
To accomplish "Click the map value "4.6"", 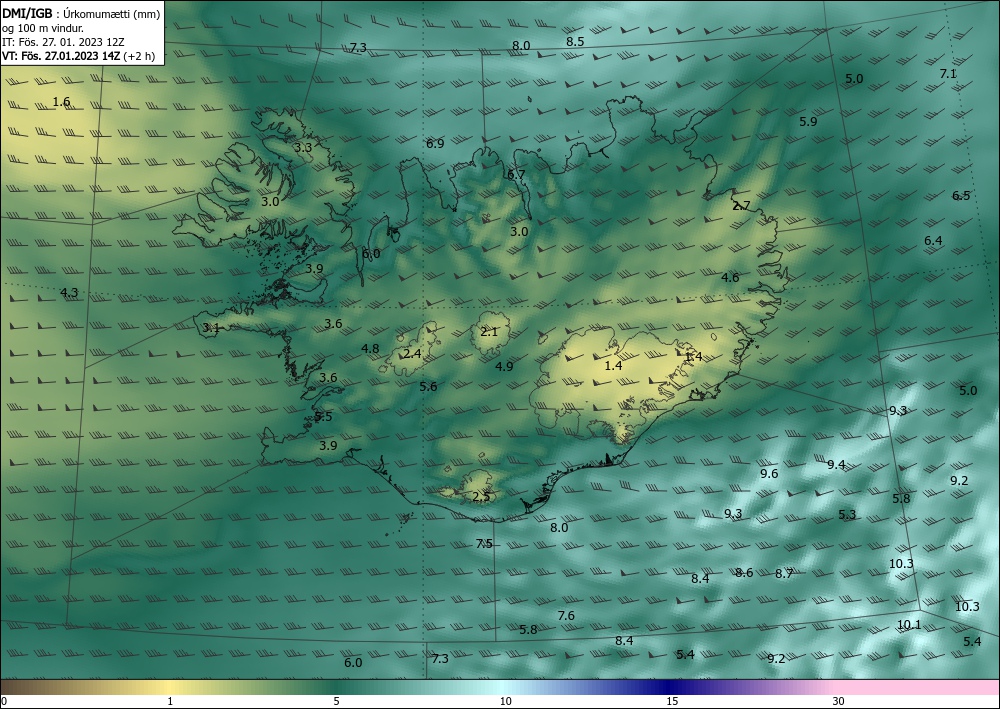I will point(730,278).
